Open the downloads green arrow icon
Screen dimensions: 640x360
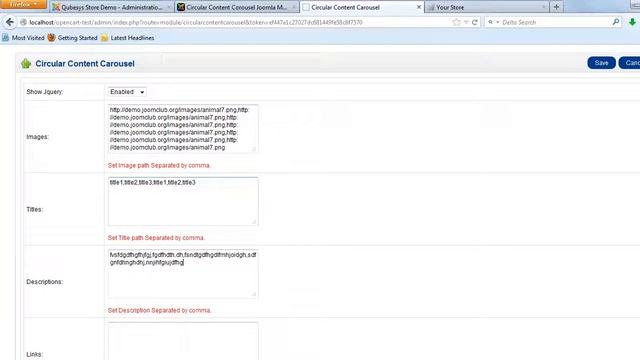click(632, 22)
